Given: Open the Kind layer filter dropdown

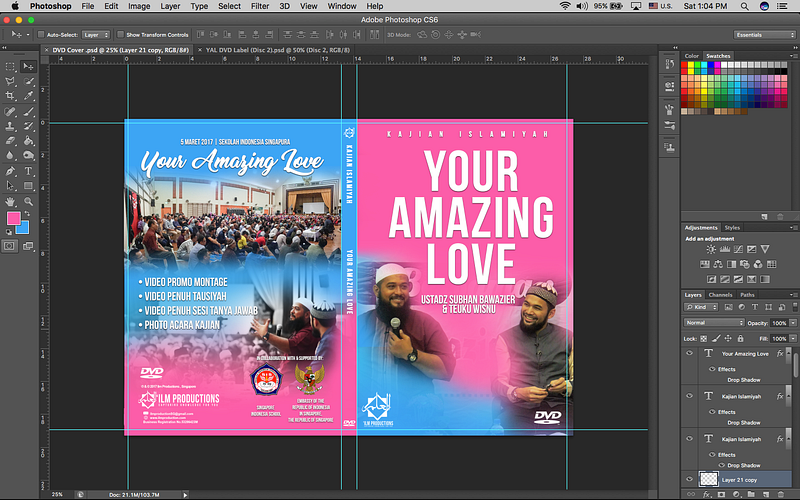Looking at the screenshot, I should coord(701,307).
